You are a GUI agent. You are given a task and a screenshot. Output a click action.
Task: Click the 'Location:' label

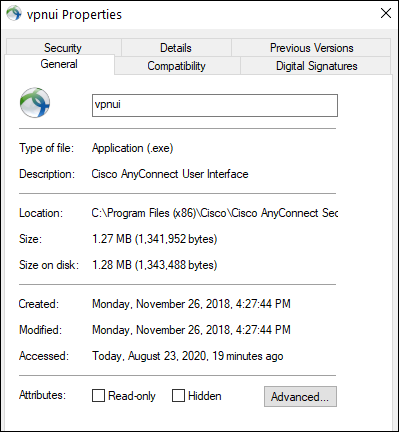click(x=41, y=213)
